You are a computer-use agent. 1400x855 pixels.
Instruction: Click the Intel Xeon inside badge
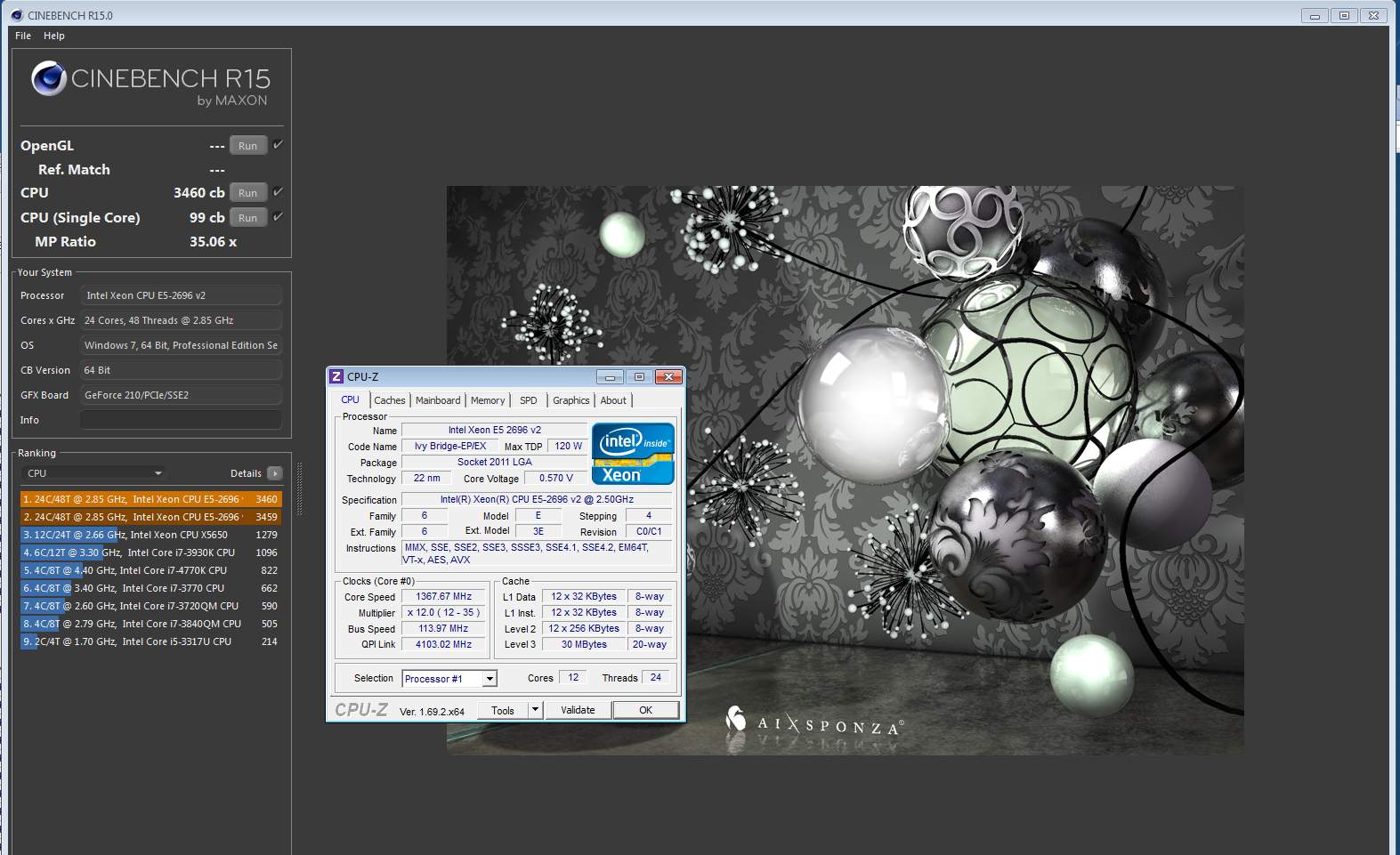click(x=633, y=453)
